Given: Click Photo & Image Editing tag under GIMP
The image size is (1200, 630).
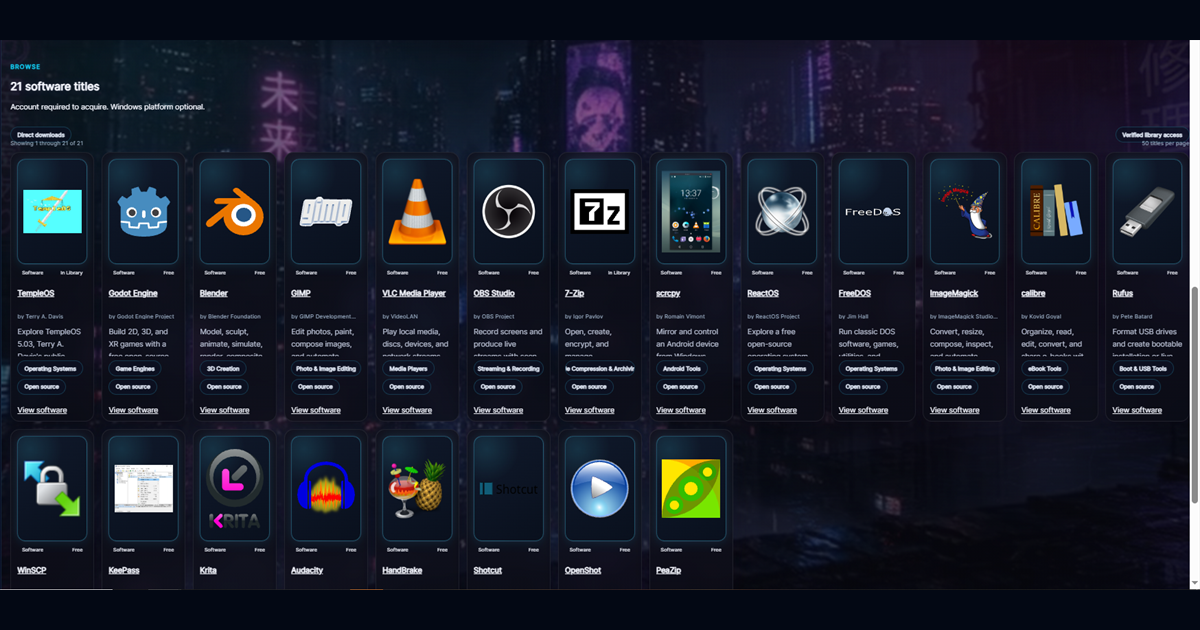Looking at the screenshot, I should [326, 369].
